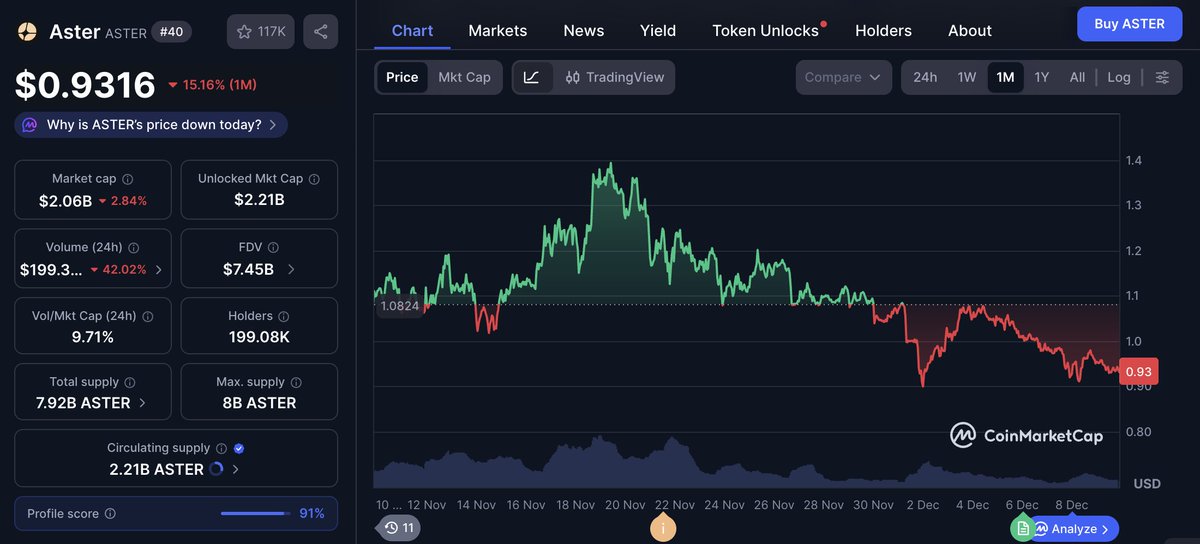Open the Chart tab
The image size is (1200, 544).
(x=412, y=30)
